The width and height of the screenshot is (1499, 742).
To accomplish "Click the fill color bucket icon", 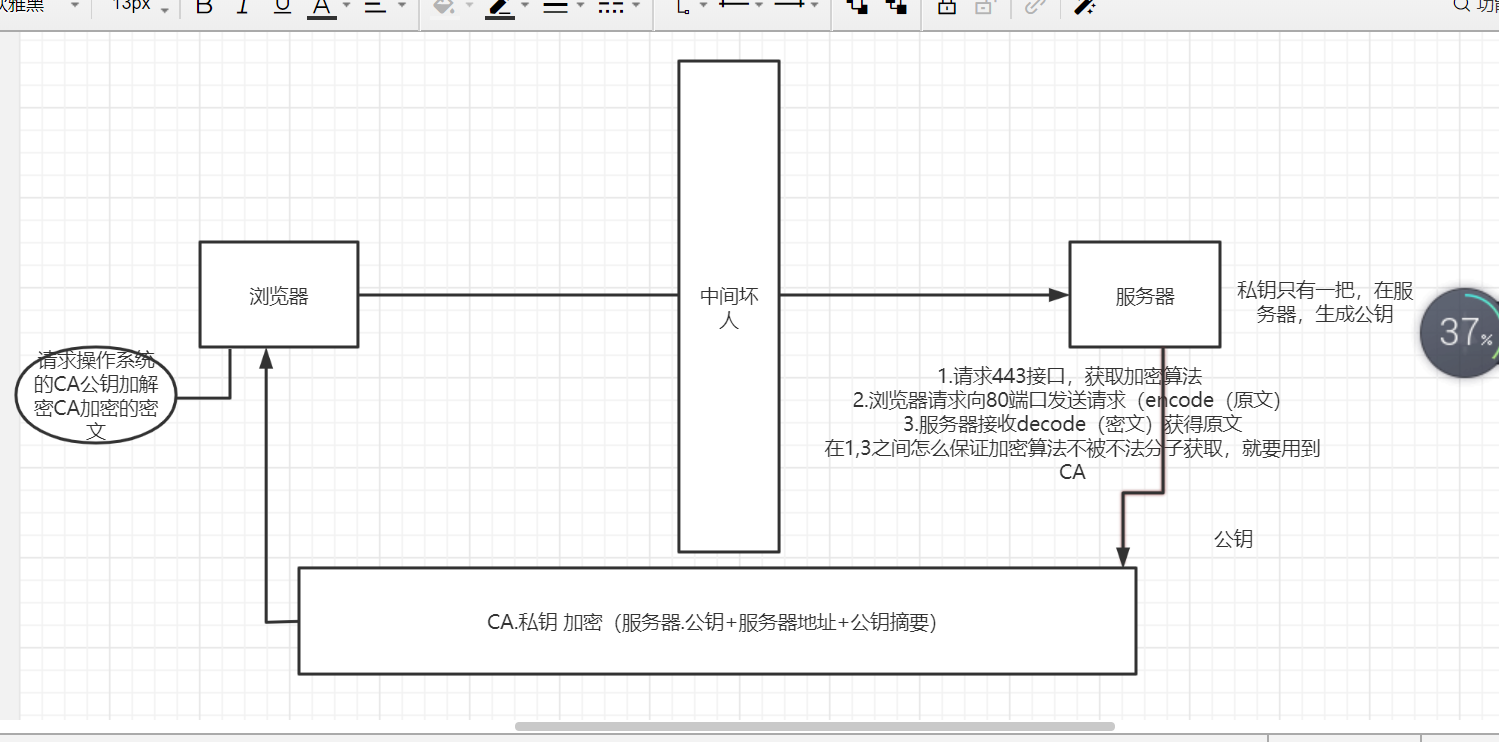I will 443,7.
